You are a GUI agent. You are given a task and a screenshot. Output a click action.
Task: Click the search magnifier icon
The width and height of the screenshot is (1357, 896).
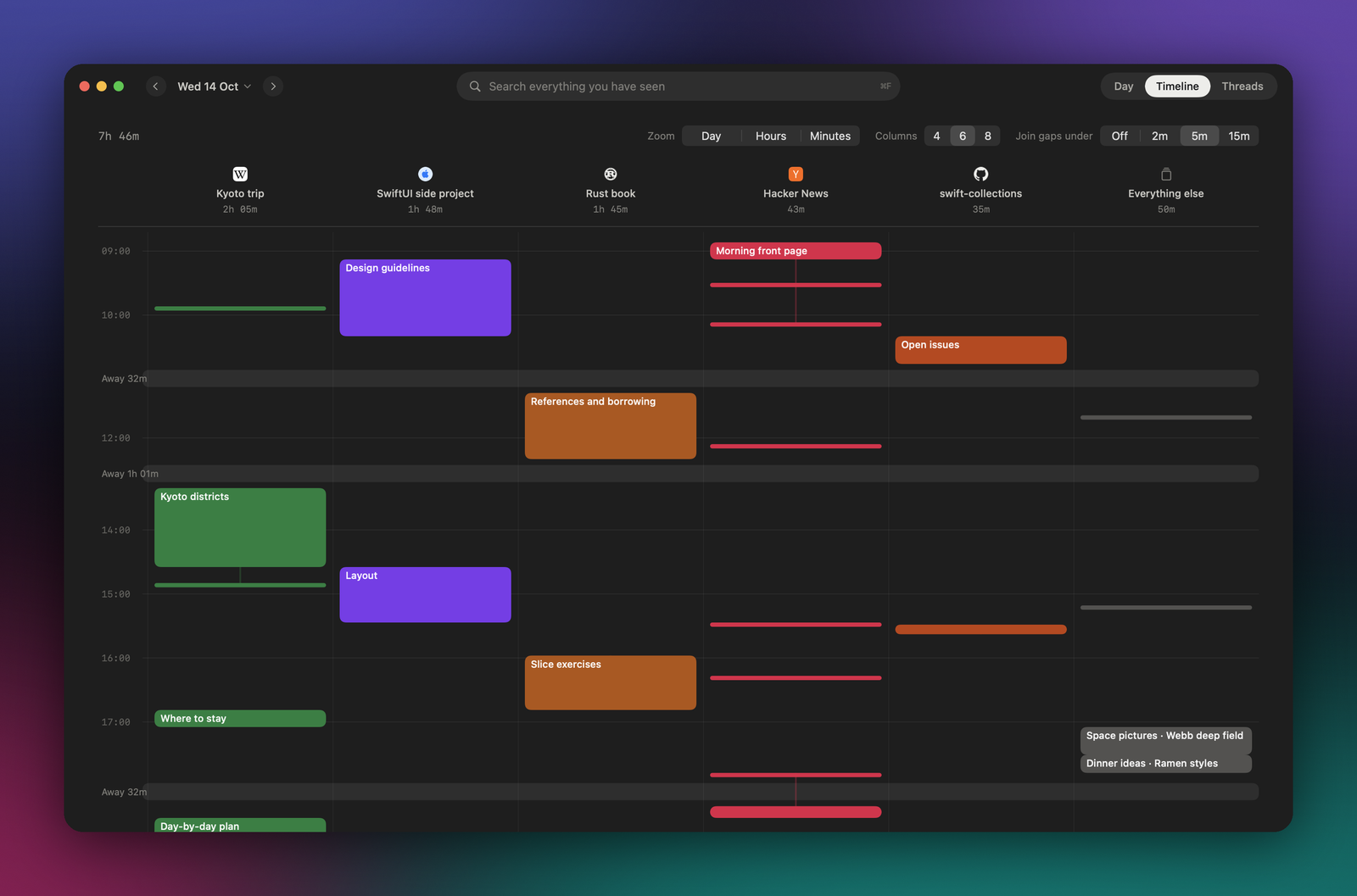pos(475,86)
